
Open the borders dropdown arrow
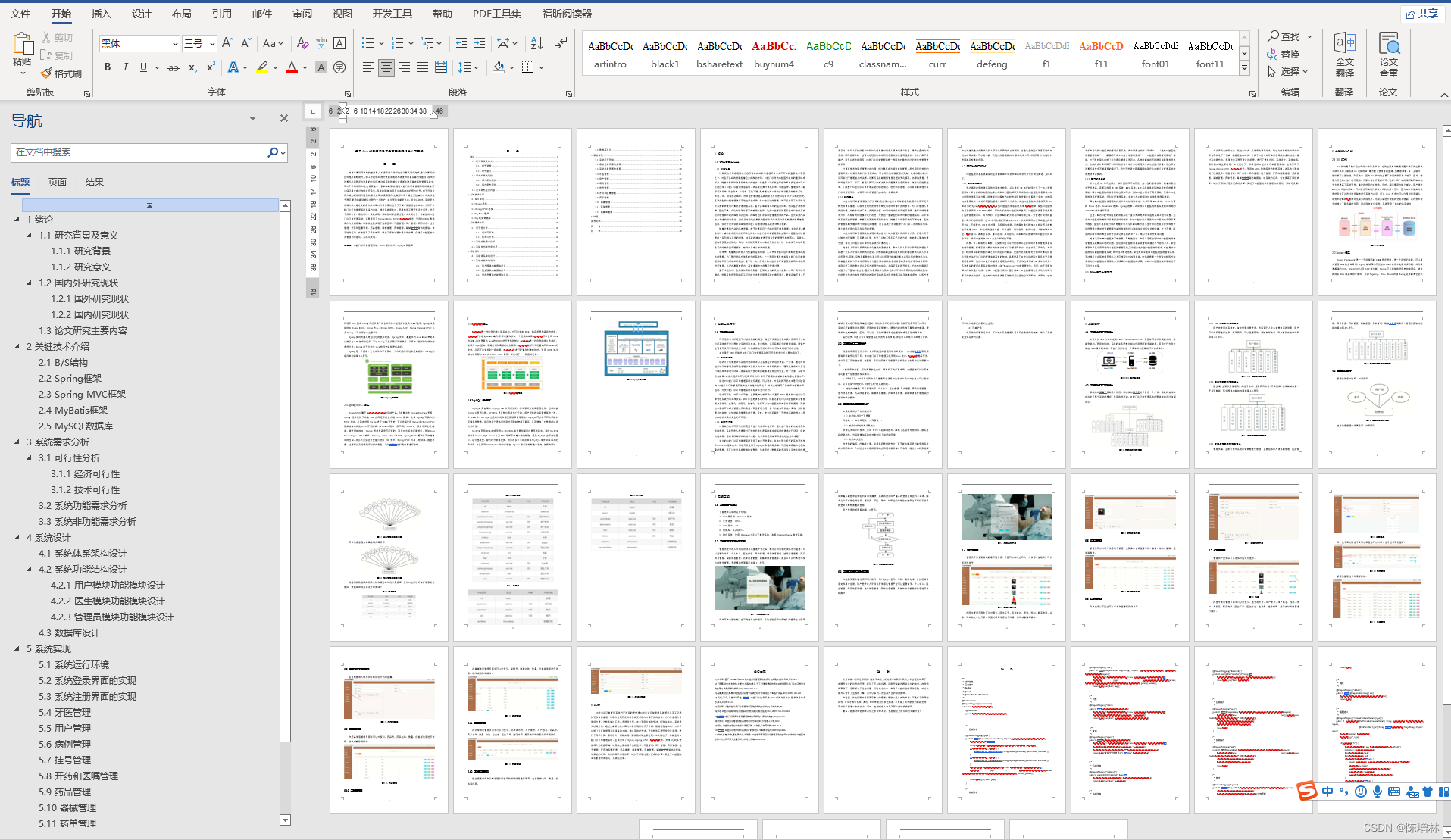pos(541,67)
